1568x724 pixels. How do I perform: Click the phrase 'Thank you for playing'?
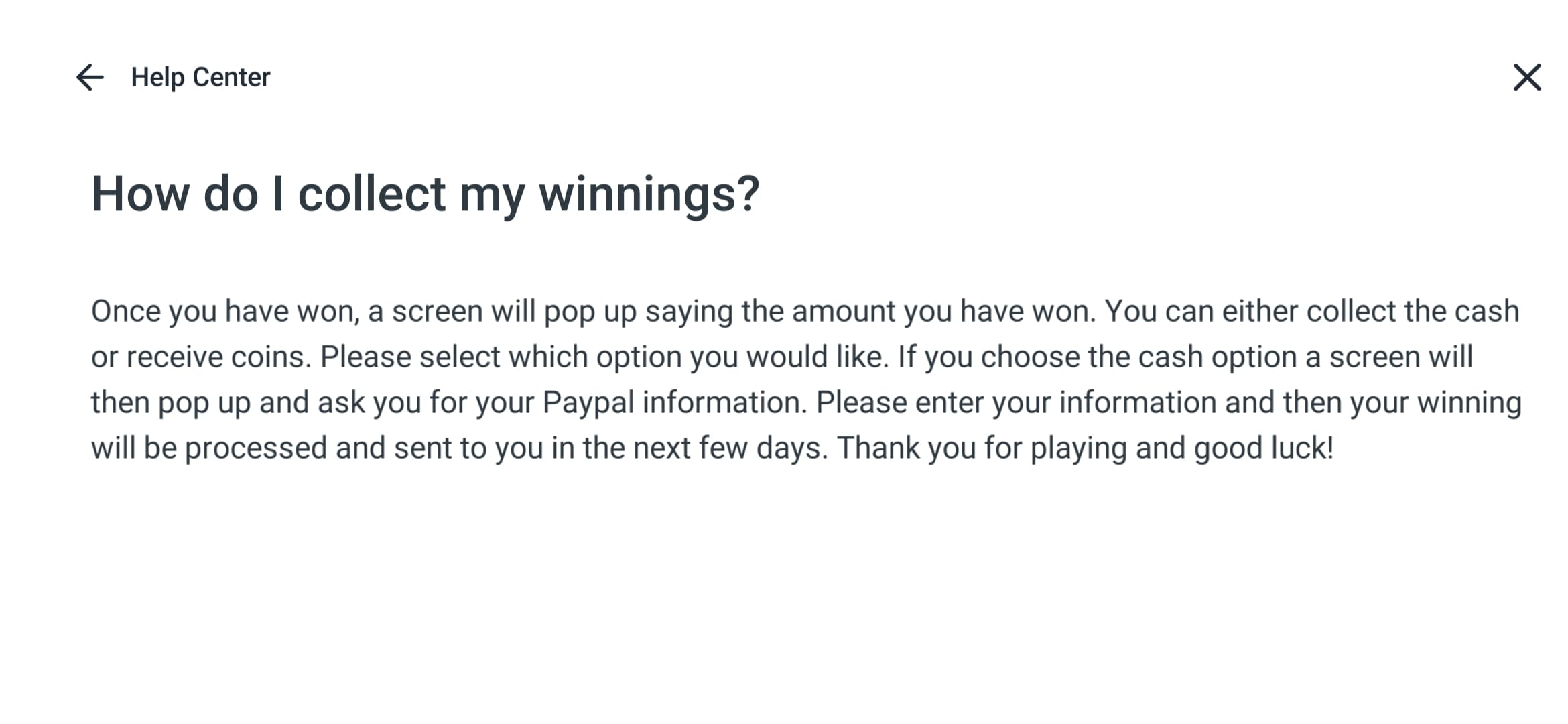[982, 448]
